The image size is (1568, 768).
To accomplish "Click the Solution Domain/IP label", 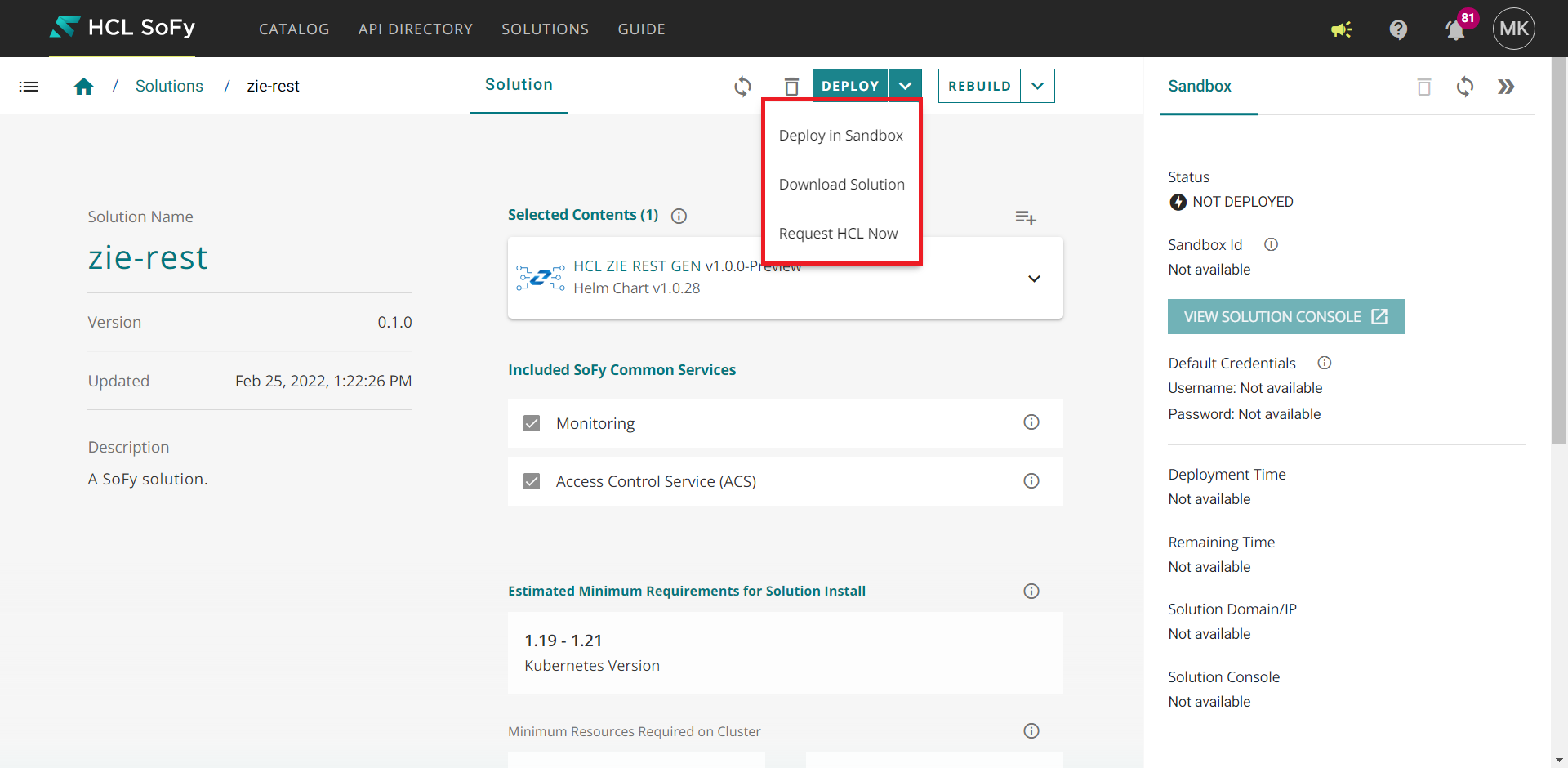I will click(x=1232, y=609).
